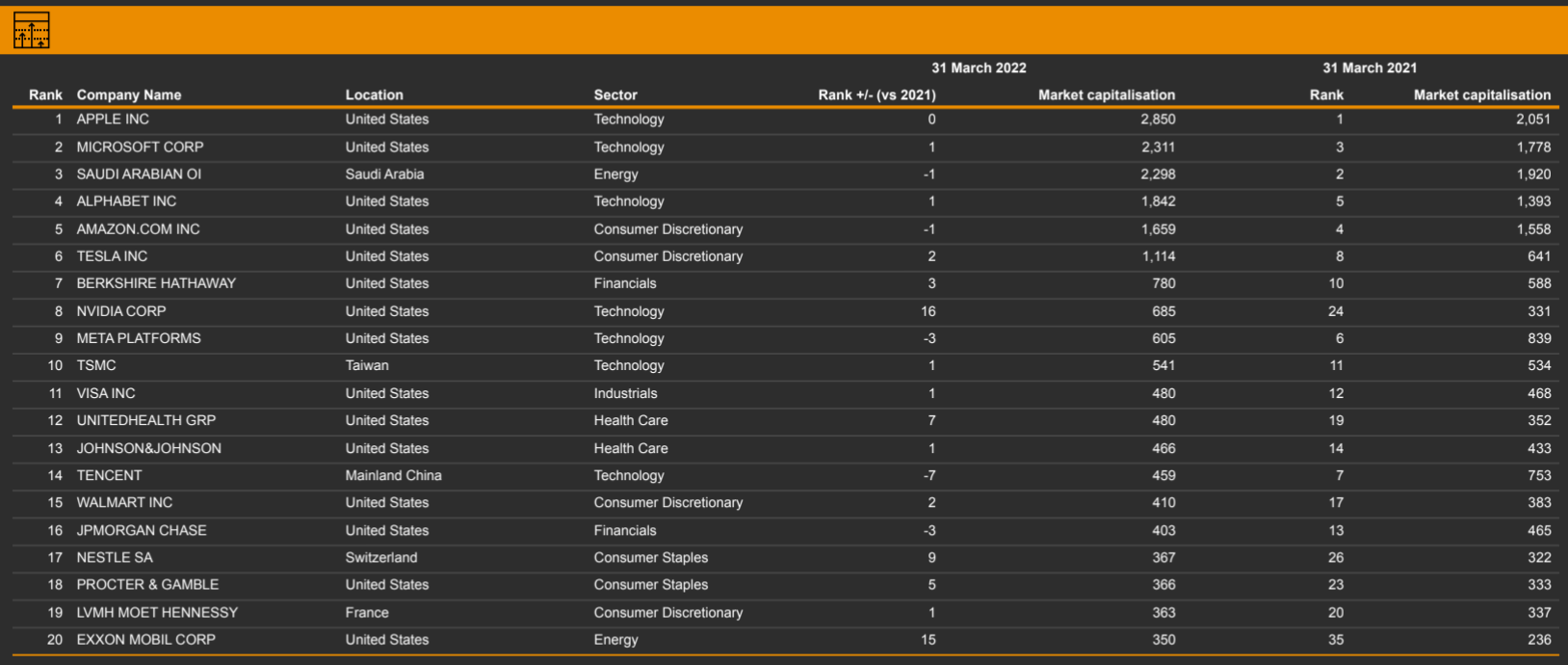Click the leftmost Rank column header

point(45,94)
